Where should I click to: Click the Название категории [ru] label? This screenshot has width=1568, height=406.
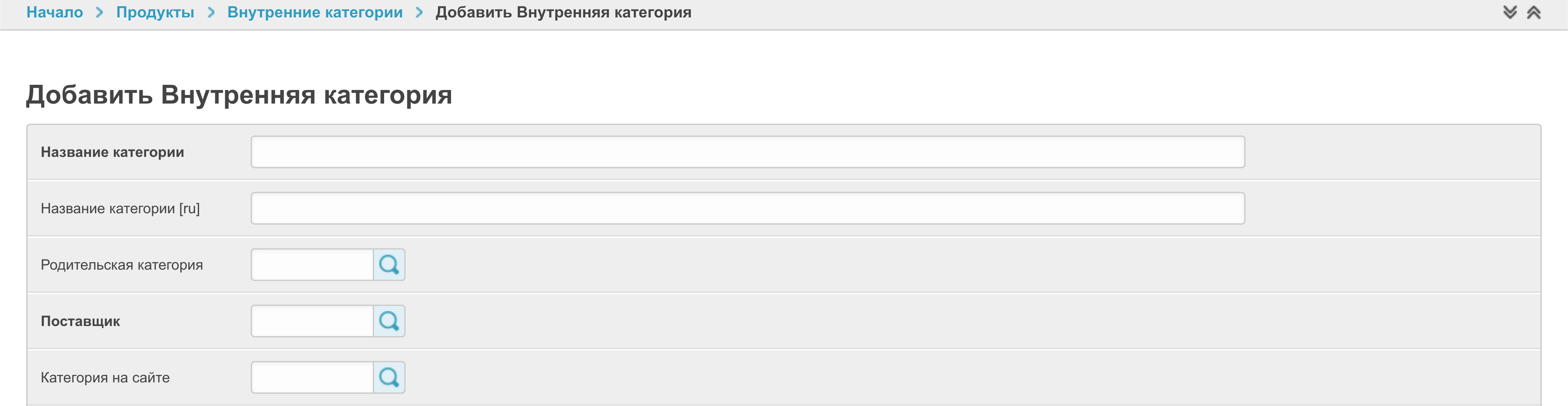tap(120, 208)
